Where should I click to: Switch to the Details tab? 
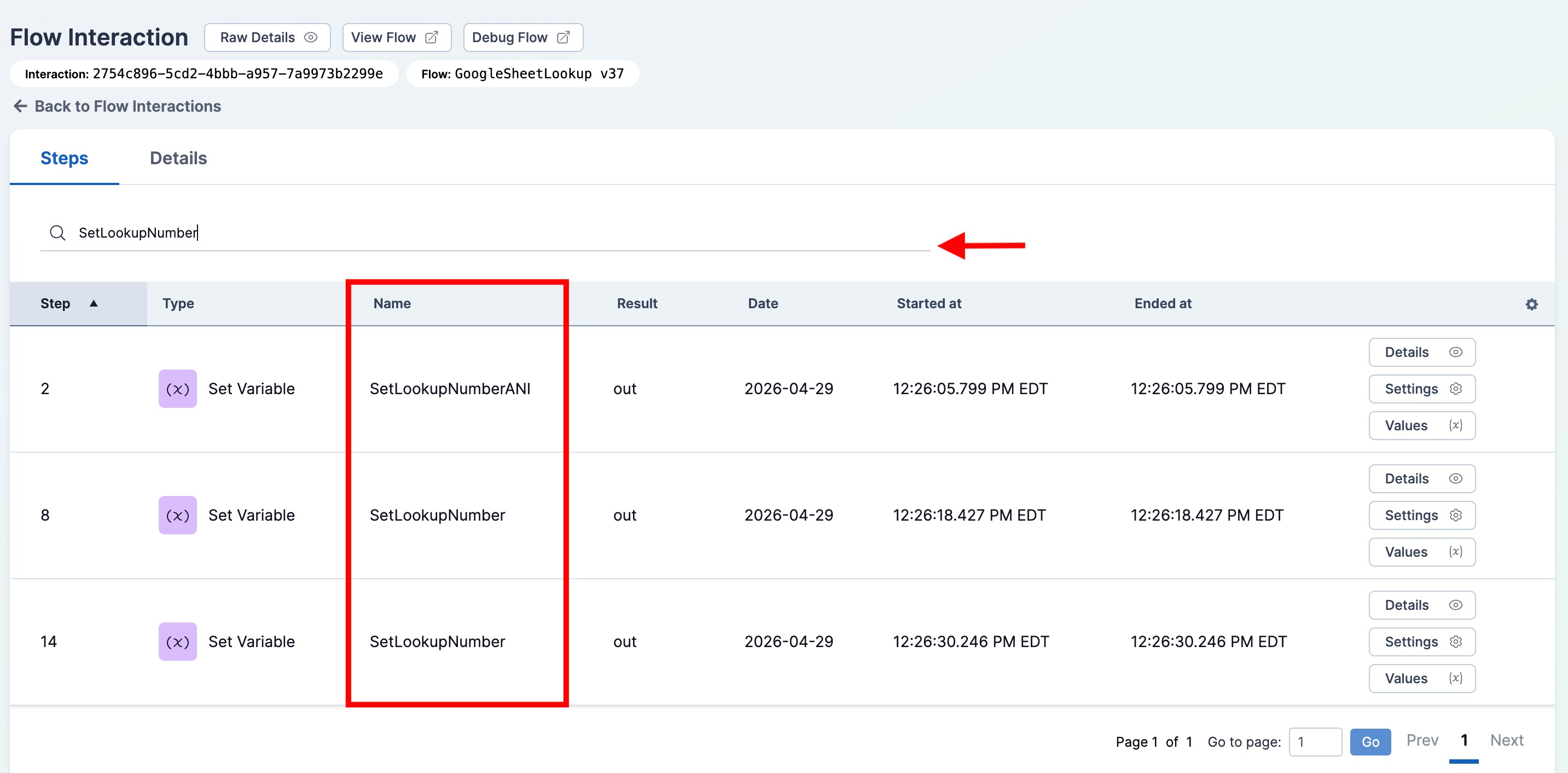178,158
